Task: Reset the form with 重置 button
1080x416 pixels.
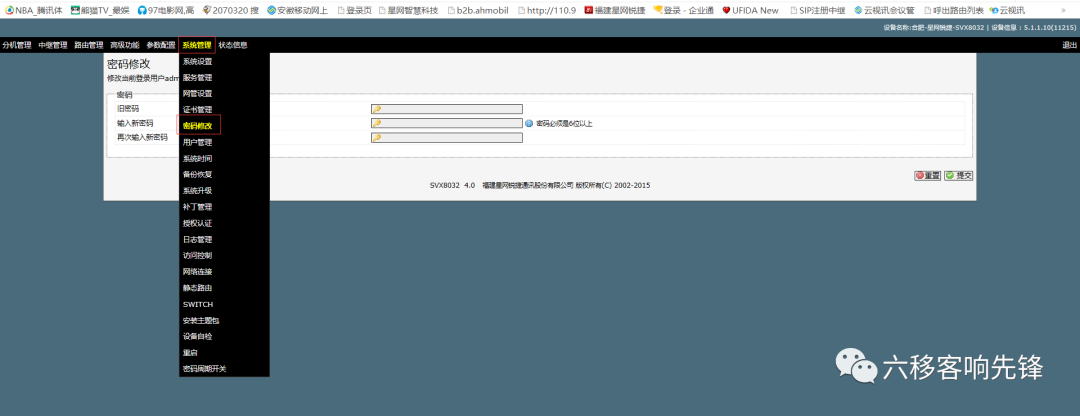Action: click(928, 176)
